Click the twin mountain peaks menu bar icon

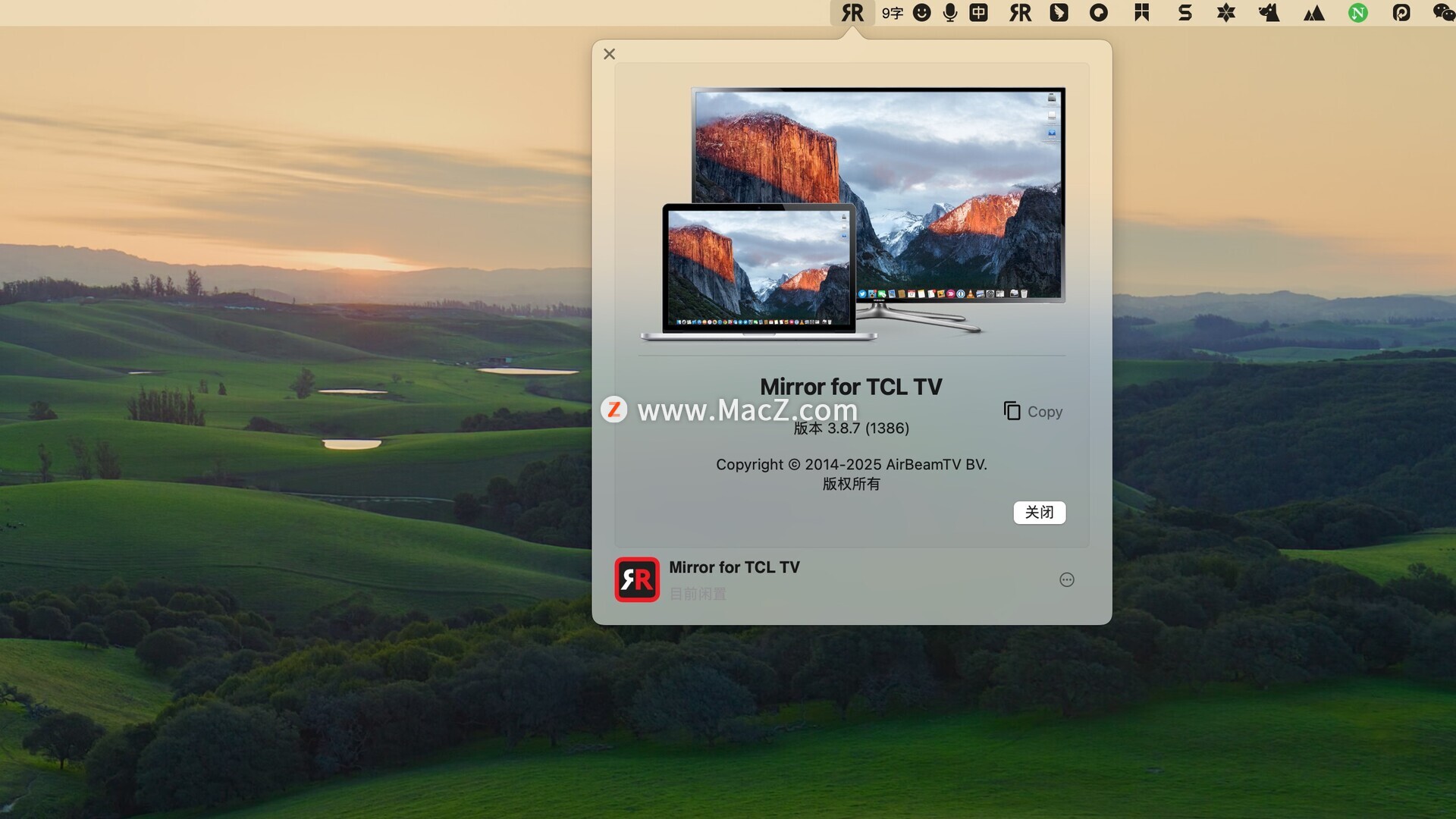tap(1314, 13)
